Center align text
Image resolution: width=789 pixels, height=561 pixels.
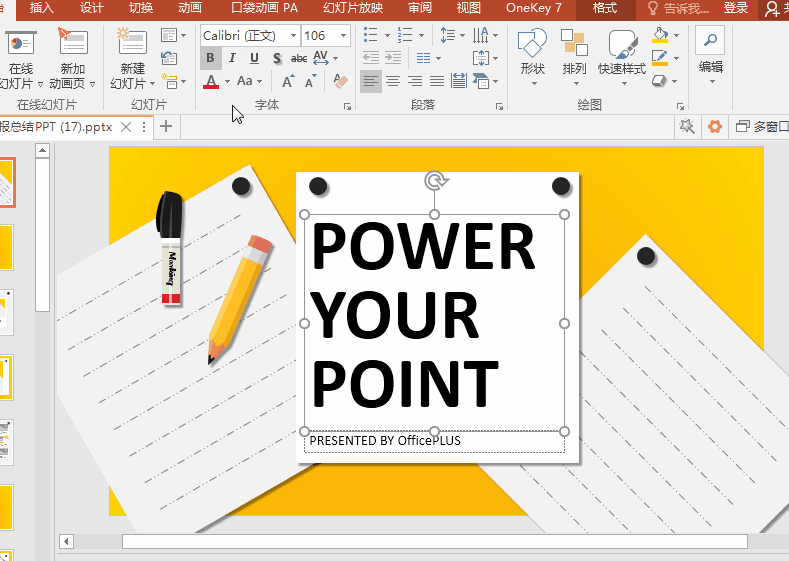tap(393, 81)
